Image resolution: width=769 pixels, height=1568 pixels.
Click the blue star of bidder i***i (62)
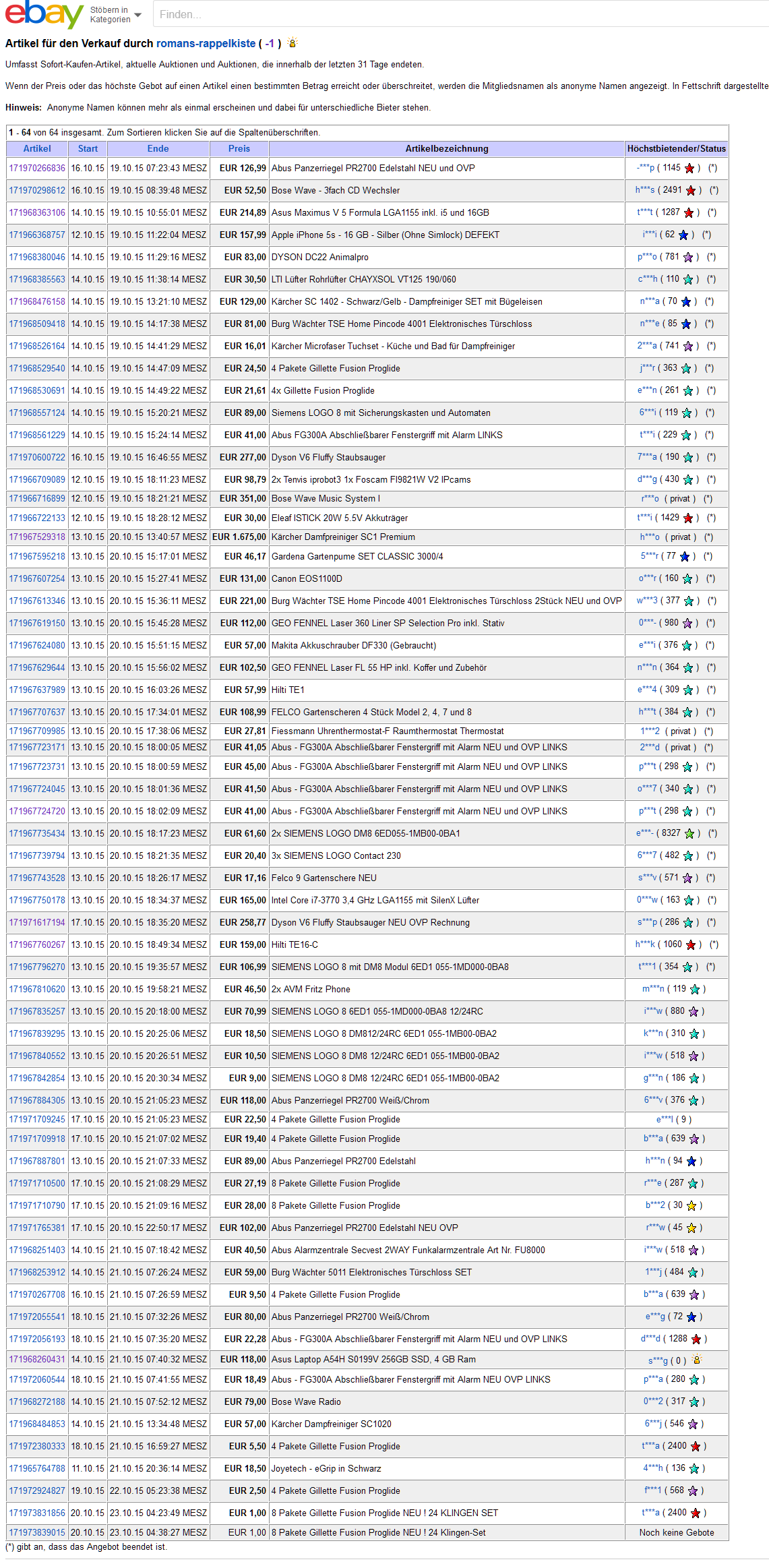pyautogui.click(x=683, y=235)
